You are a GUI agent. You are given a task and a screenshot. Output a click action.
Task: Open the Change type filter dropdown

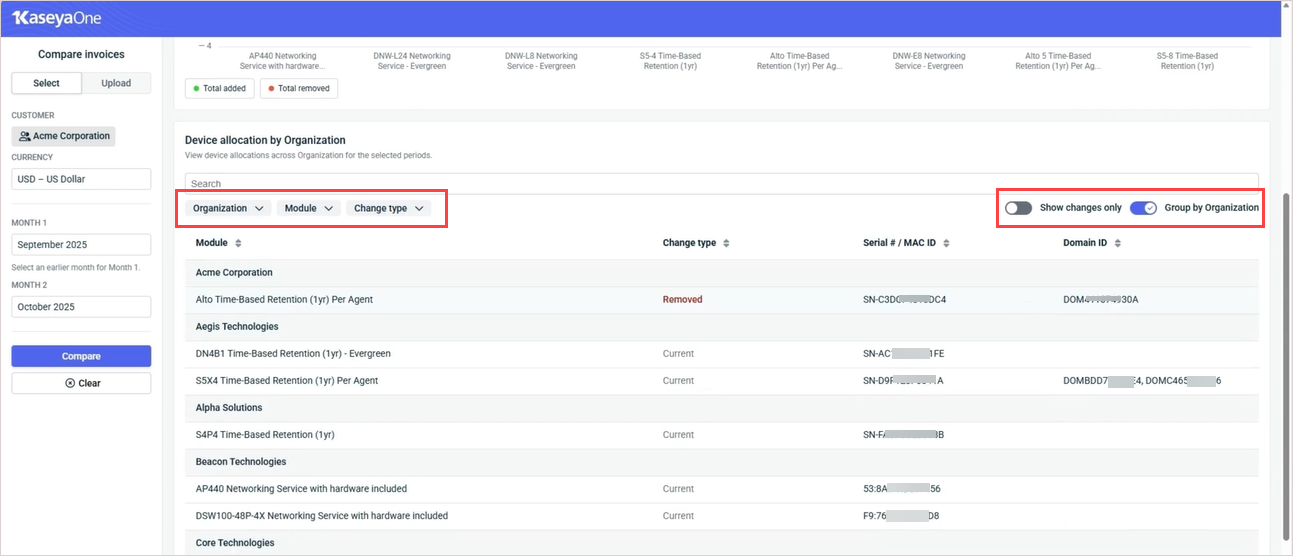[x=389, y=208]
